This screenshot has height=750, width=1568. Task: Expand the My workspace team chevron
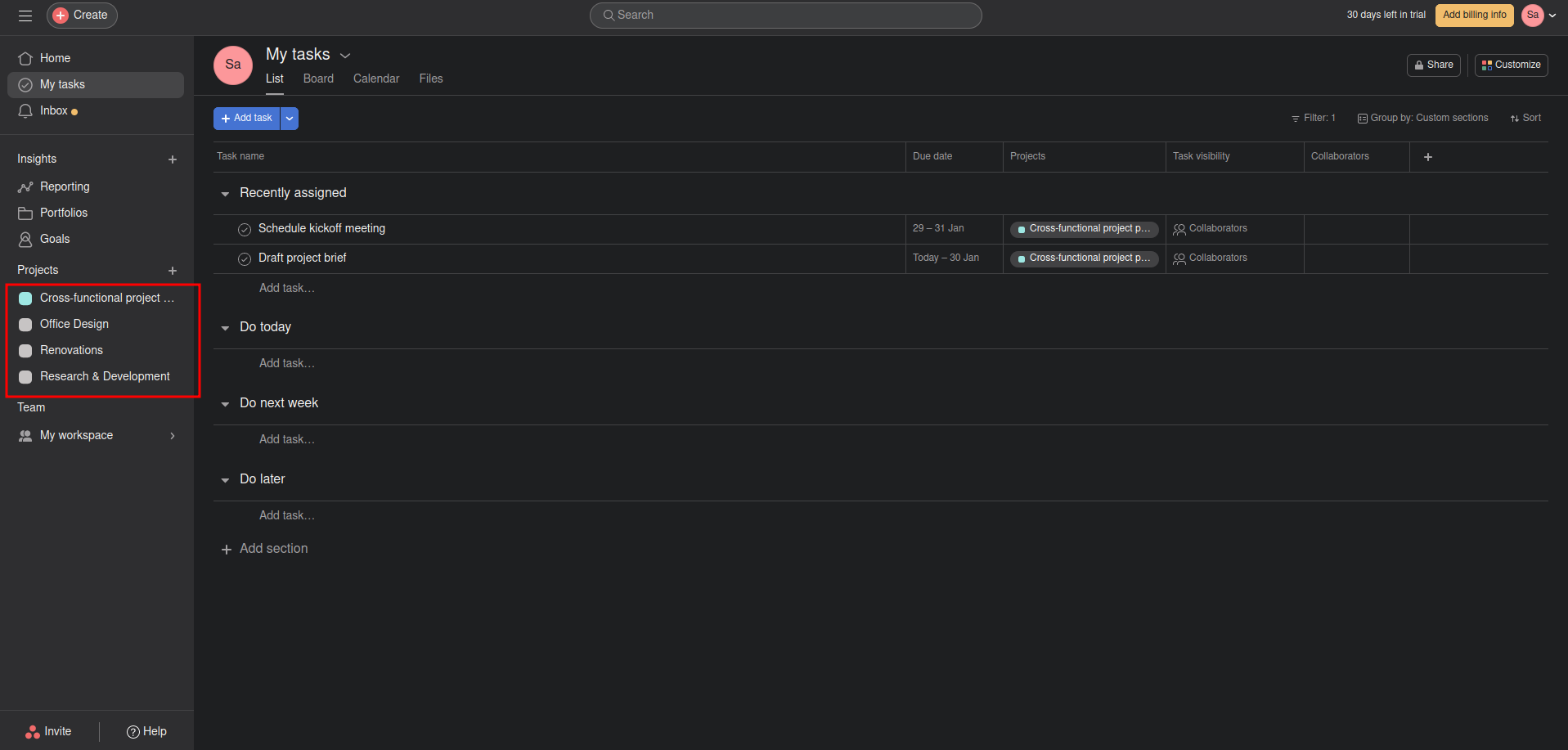coord(173,436)
